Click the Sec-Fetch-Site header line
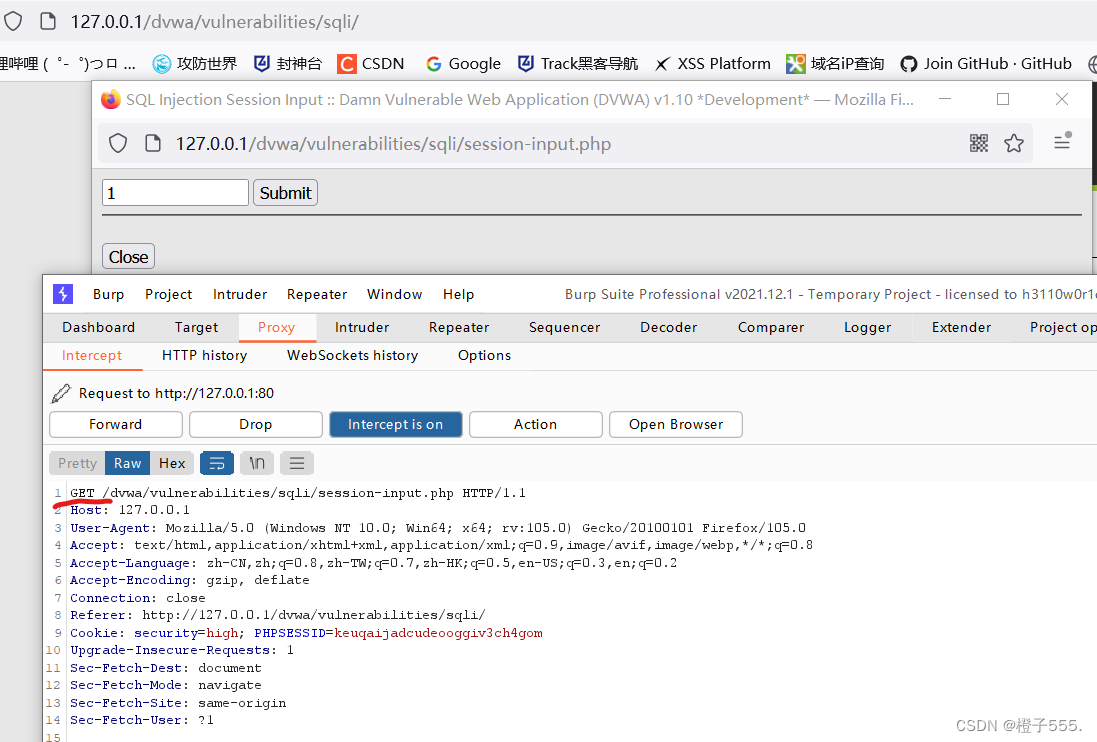The width and height of the screenshot is (1097, 742). coord(178,702)
